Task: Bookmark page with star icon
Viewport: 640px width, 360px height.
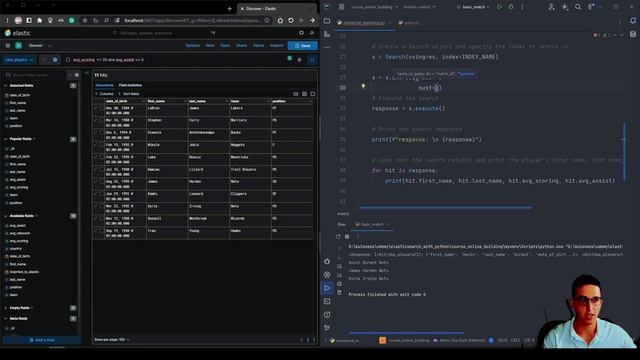Action: pyautogui.click(x=85, y=20)
